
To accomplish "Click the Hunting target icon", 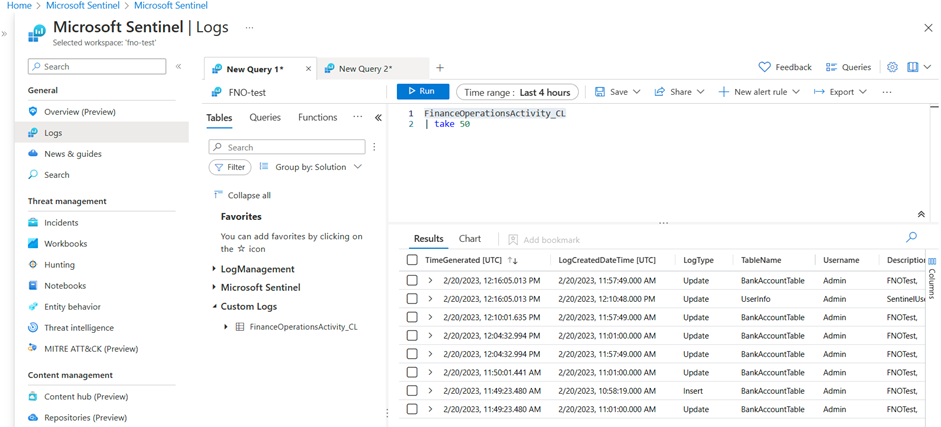I will [33, 264].
